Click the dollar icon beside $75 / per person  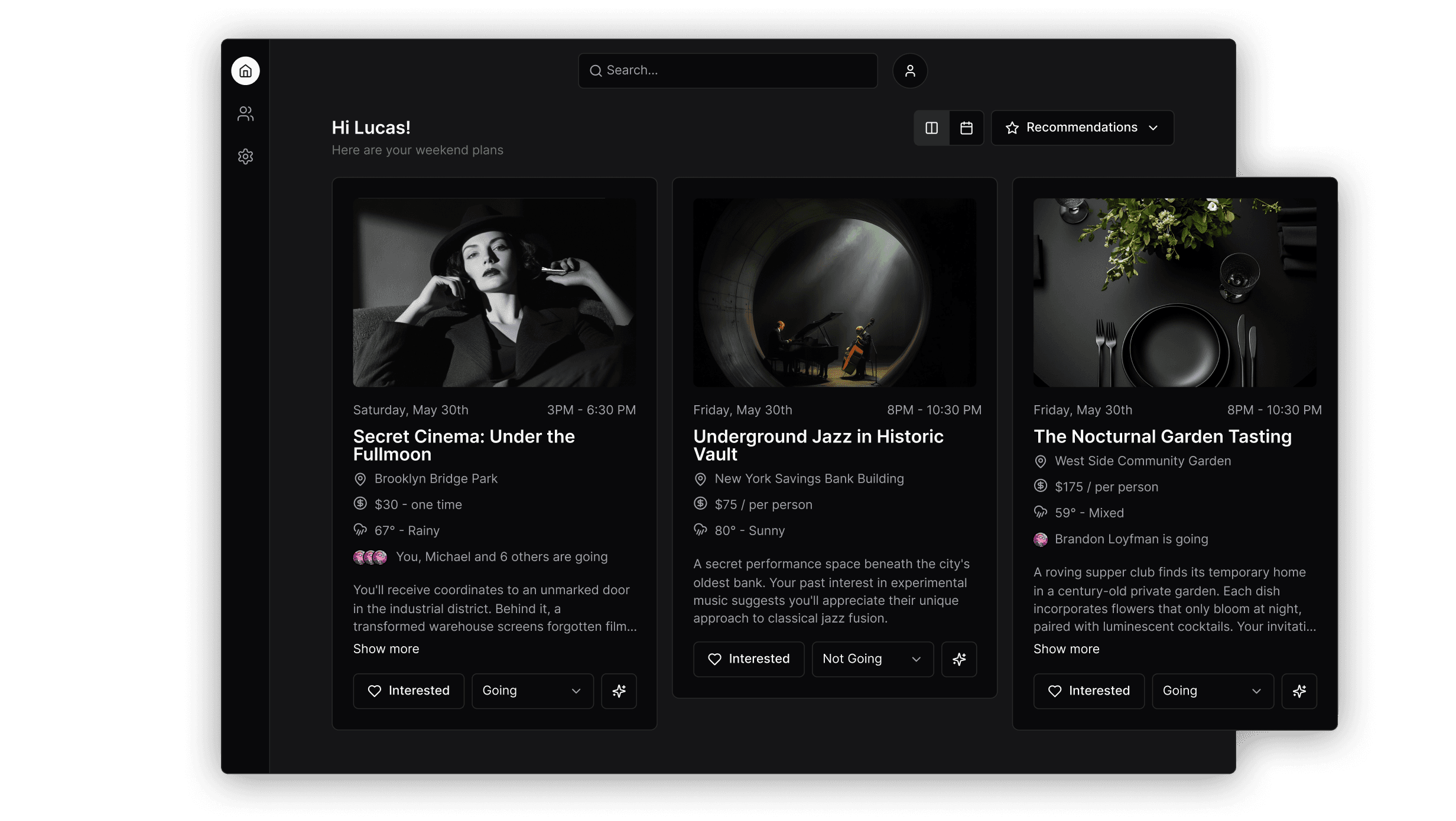tap(700, 504)
